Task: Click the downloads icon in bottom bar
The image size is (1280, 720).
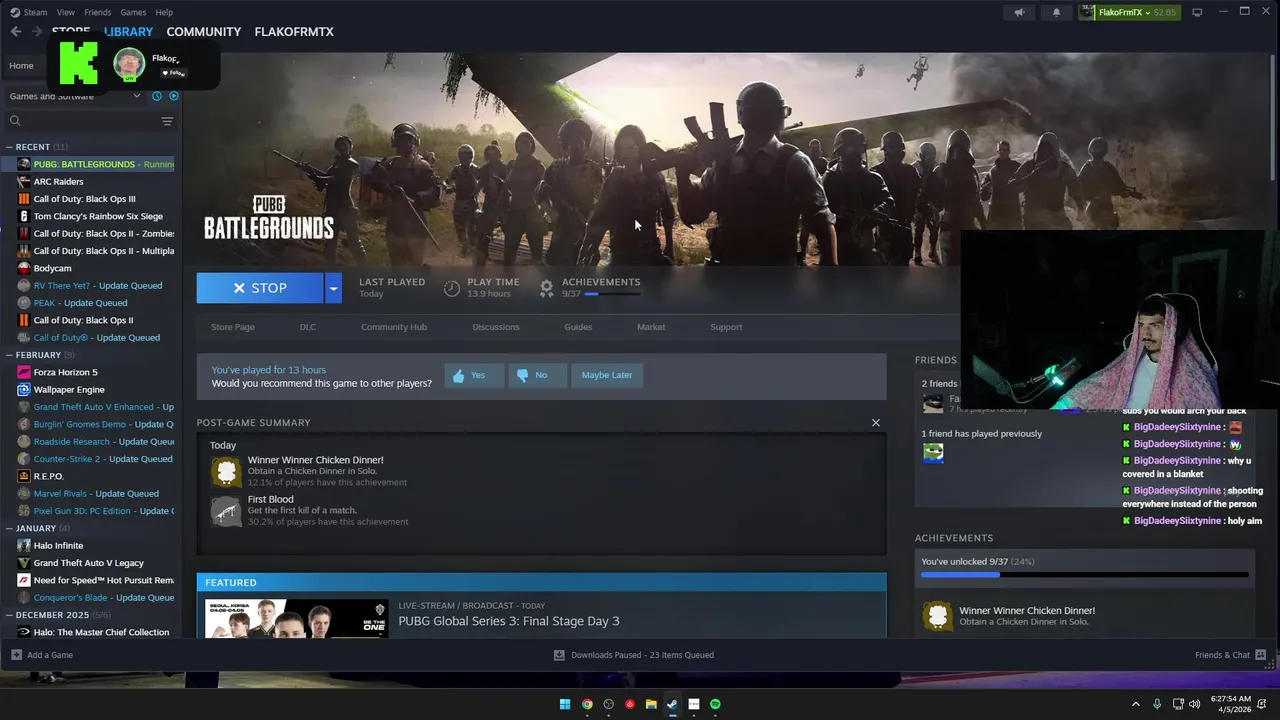Action: [559, 655]
